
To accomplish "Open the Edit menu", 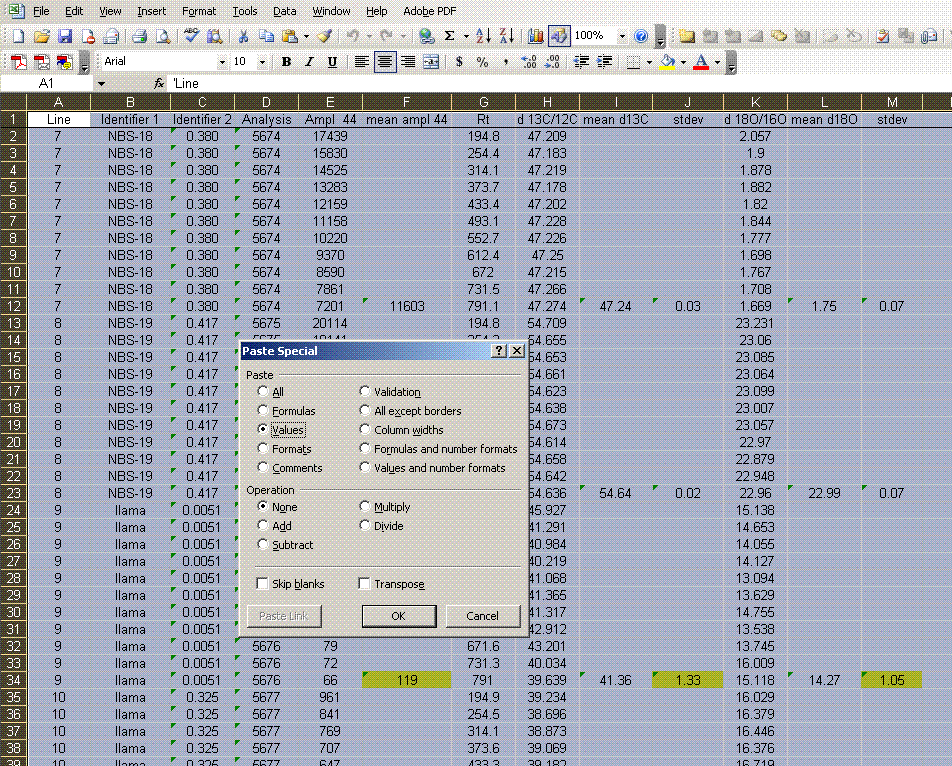I will [74, 11].
